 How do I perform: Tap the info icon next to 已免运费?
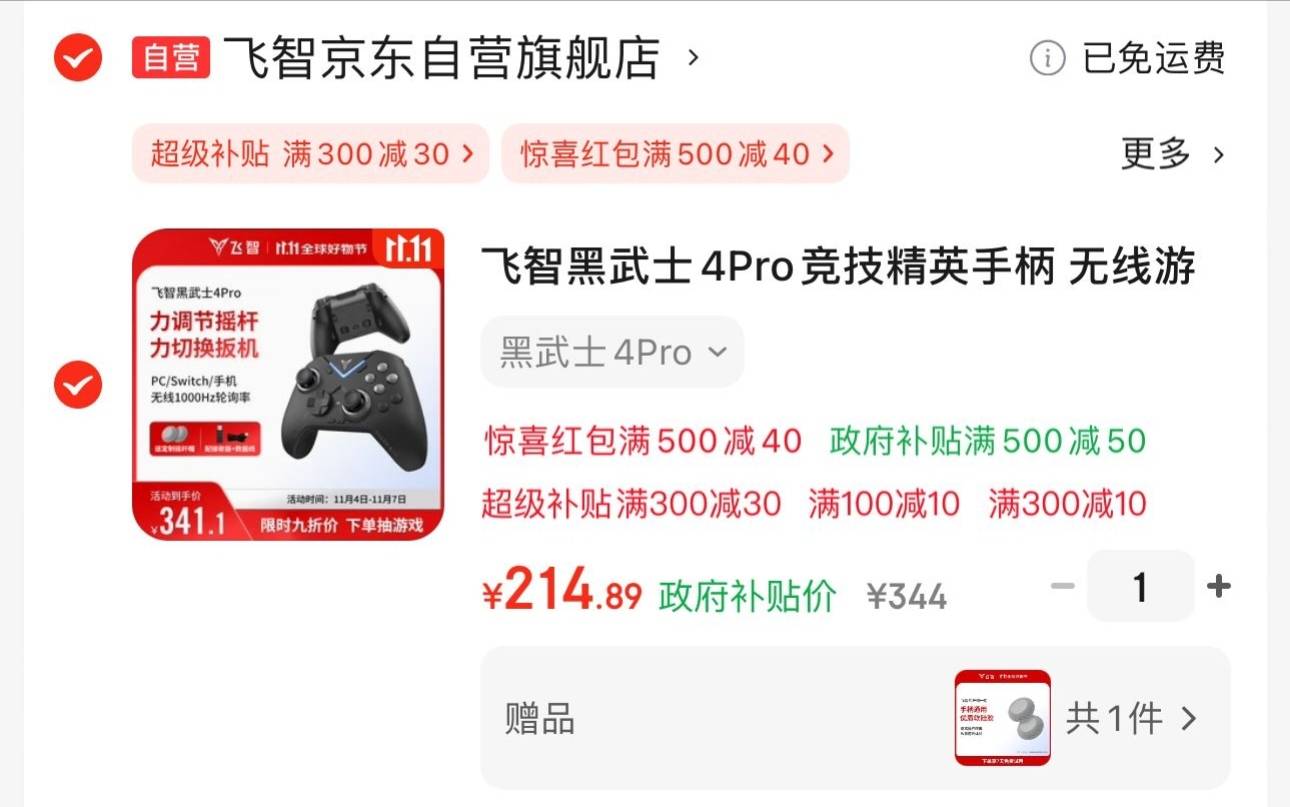coord(1047,58)
